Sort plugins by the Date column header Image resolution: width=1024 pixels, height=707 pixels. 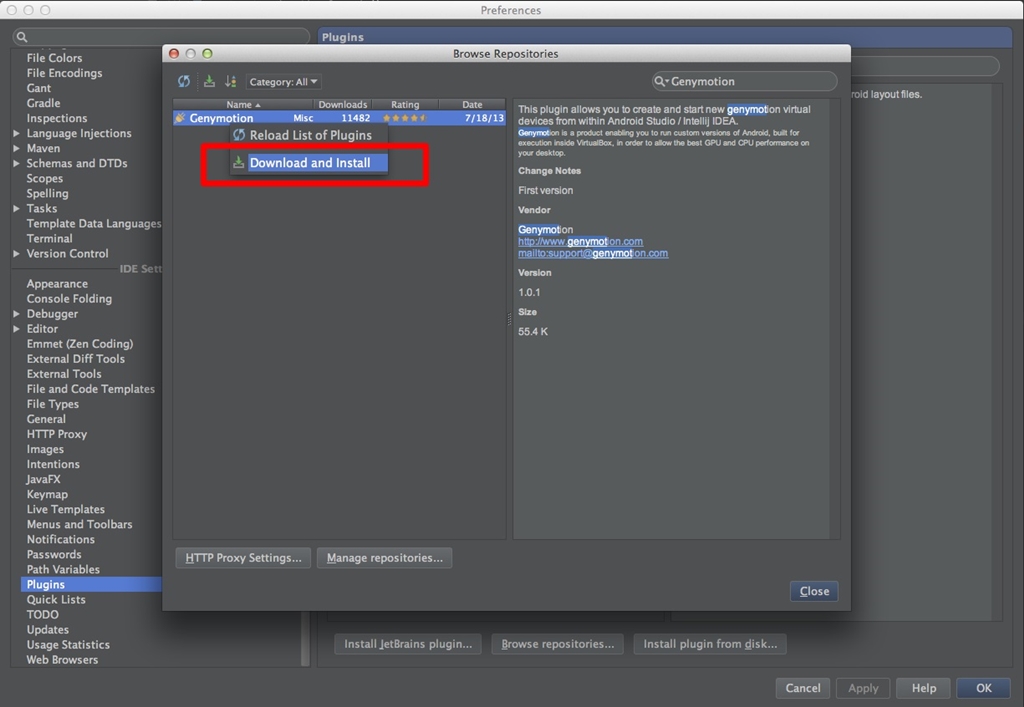point(472,104)
